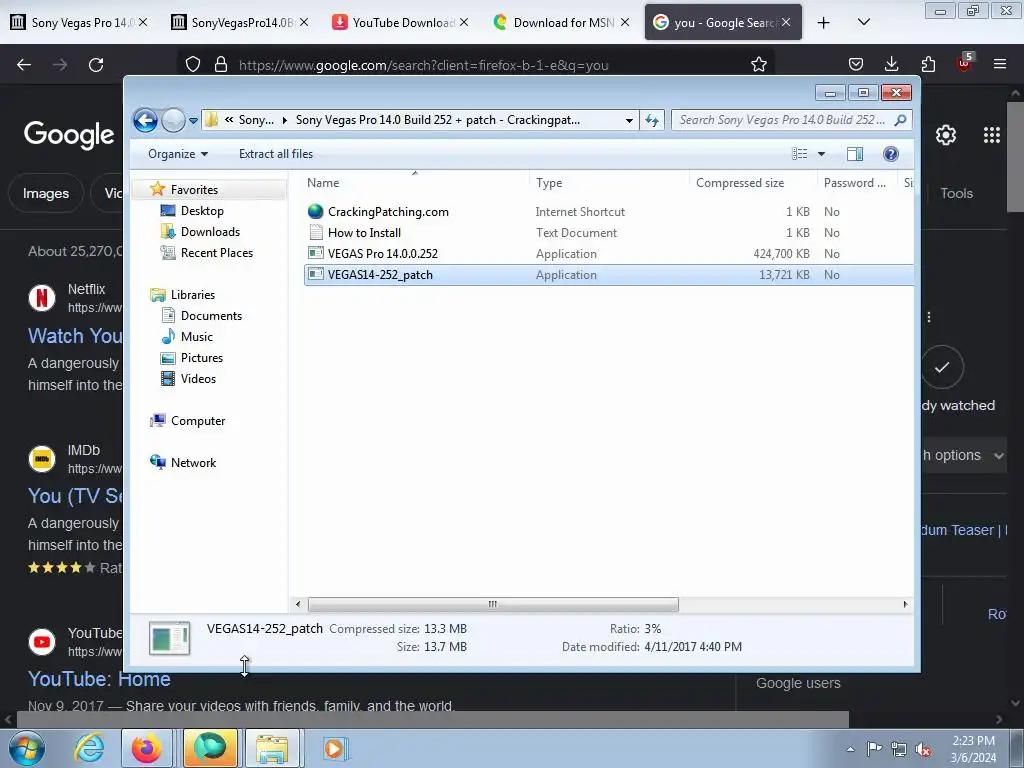The width and height of the screenshot is (1024, 768).
Task: Click the file list scroll right arrow
Action: tap(905, 605)
